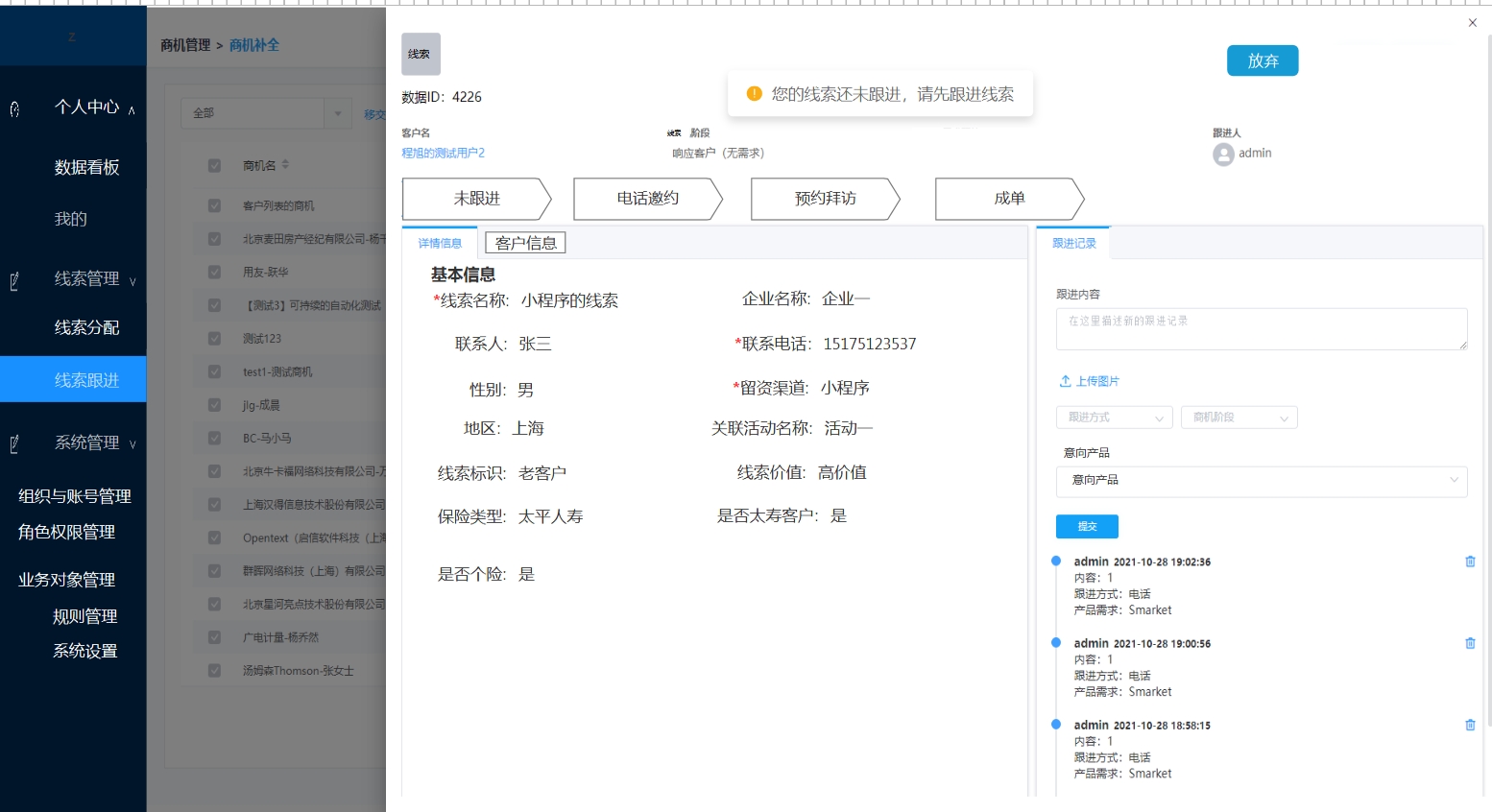
Task: Expand the 系统管理 menu arrow
Action: (132, 444)
